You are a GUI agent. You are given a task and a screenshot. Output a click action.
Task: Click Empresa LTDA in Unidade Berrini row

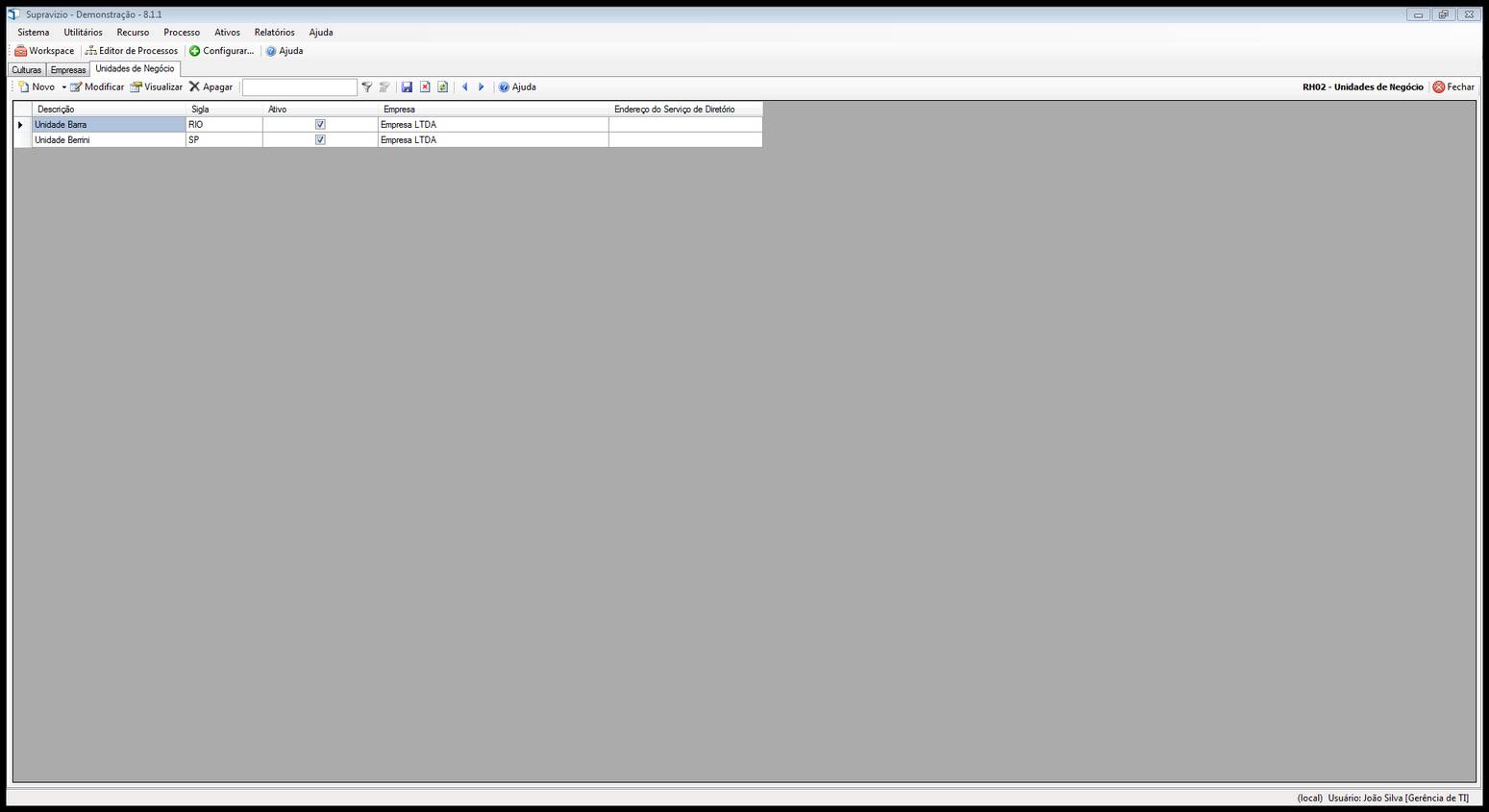[x=493, y=140]
